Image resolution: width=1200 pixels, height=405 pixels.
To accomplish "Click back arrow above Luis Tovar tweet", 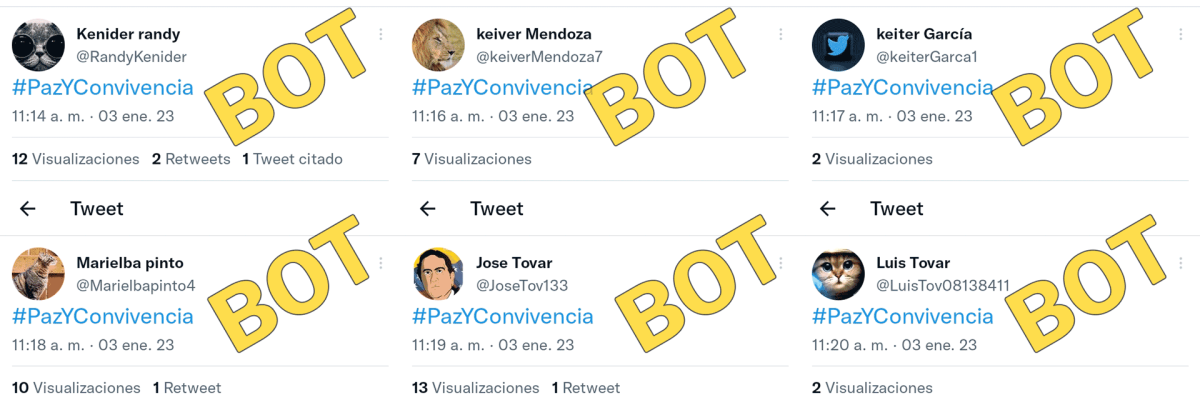I will pyautogui.click(x=827, y=209).
